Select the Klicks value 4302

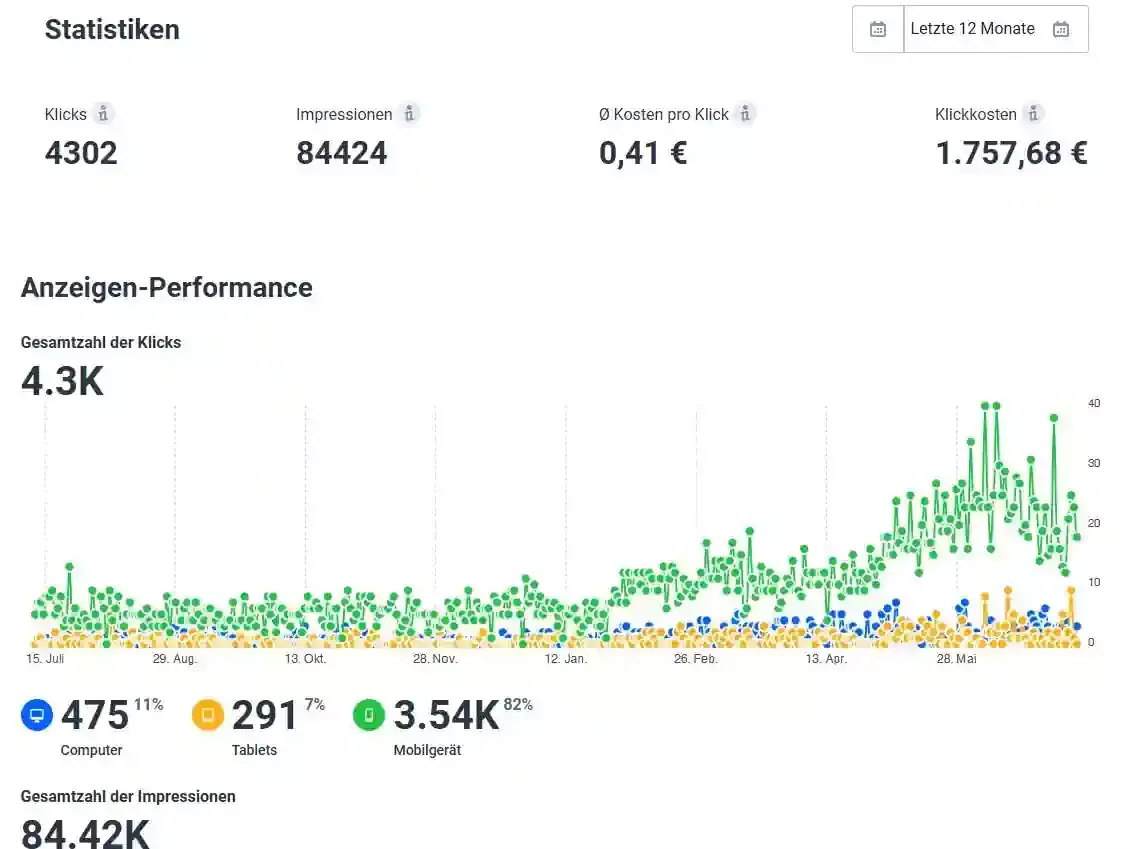click(81, 153)
